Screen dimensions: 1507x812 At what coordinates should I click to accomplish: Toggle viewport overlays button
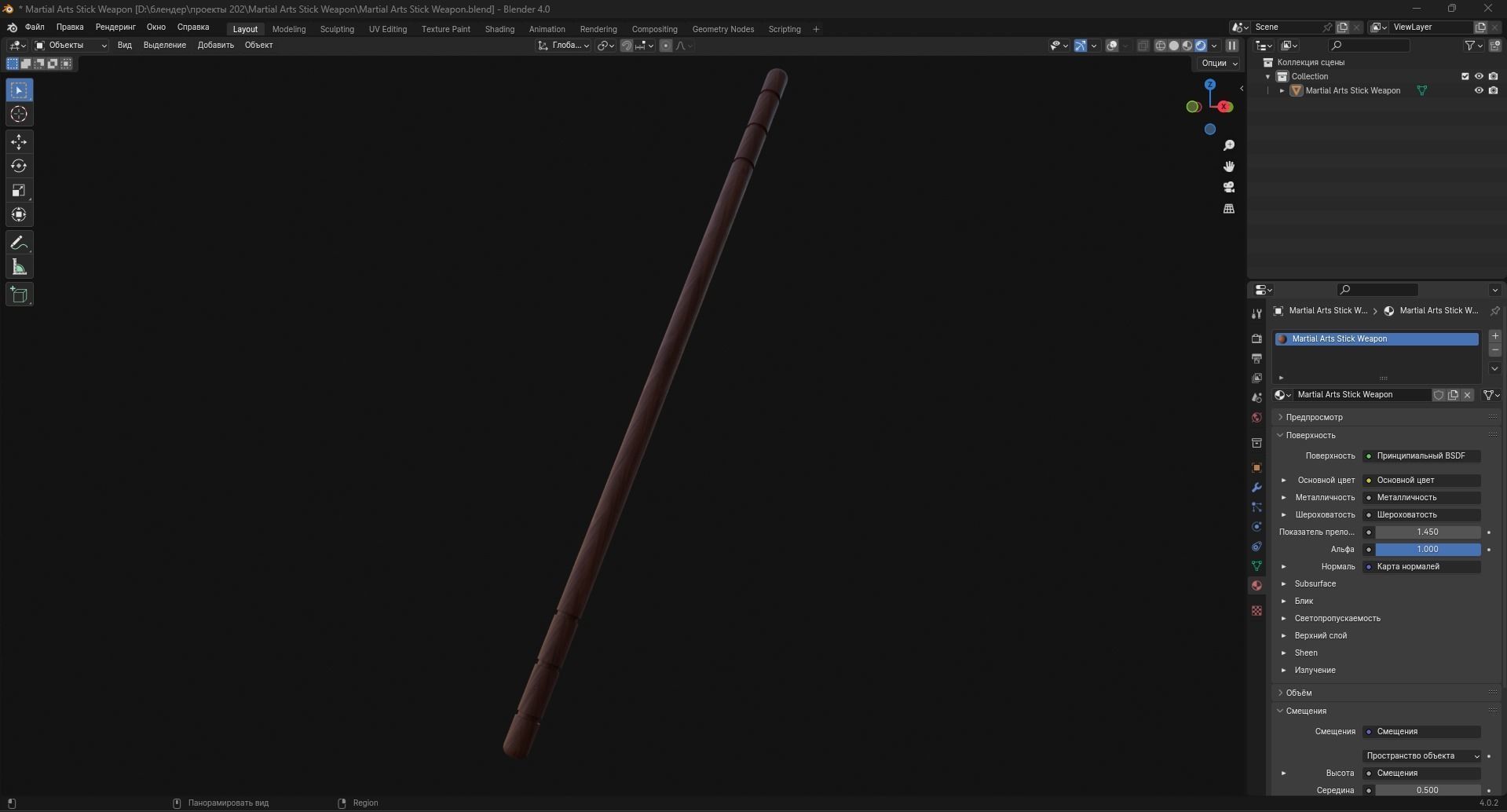click(1112, 46)
